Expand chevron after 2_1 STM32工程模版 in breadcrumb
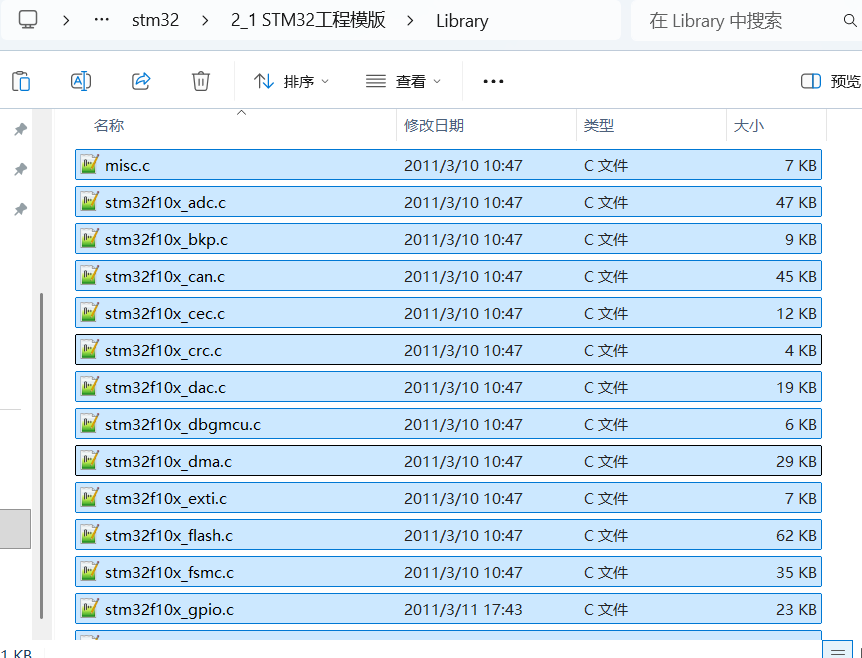This screenshot has height=658, width=862. 410,21
